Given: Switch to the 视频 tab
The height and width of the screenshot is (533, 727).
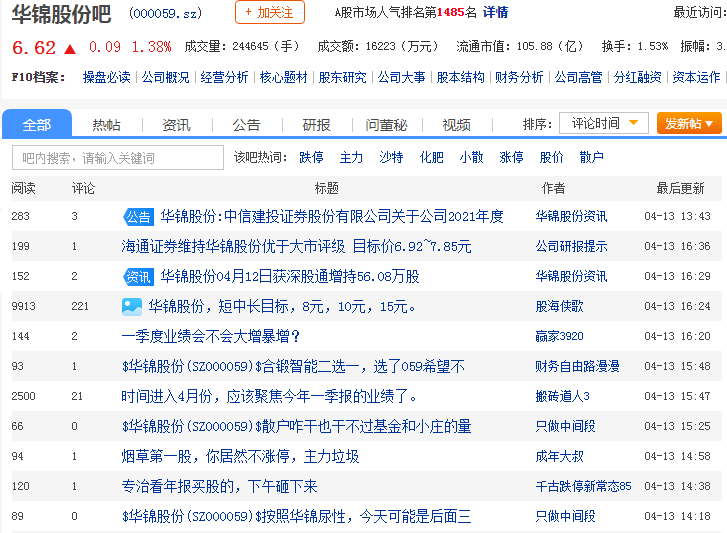Looking at the screenshot, I should tap(457, 125).
